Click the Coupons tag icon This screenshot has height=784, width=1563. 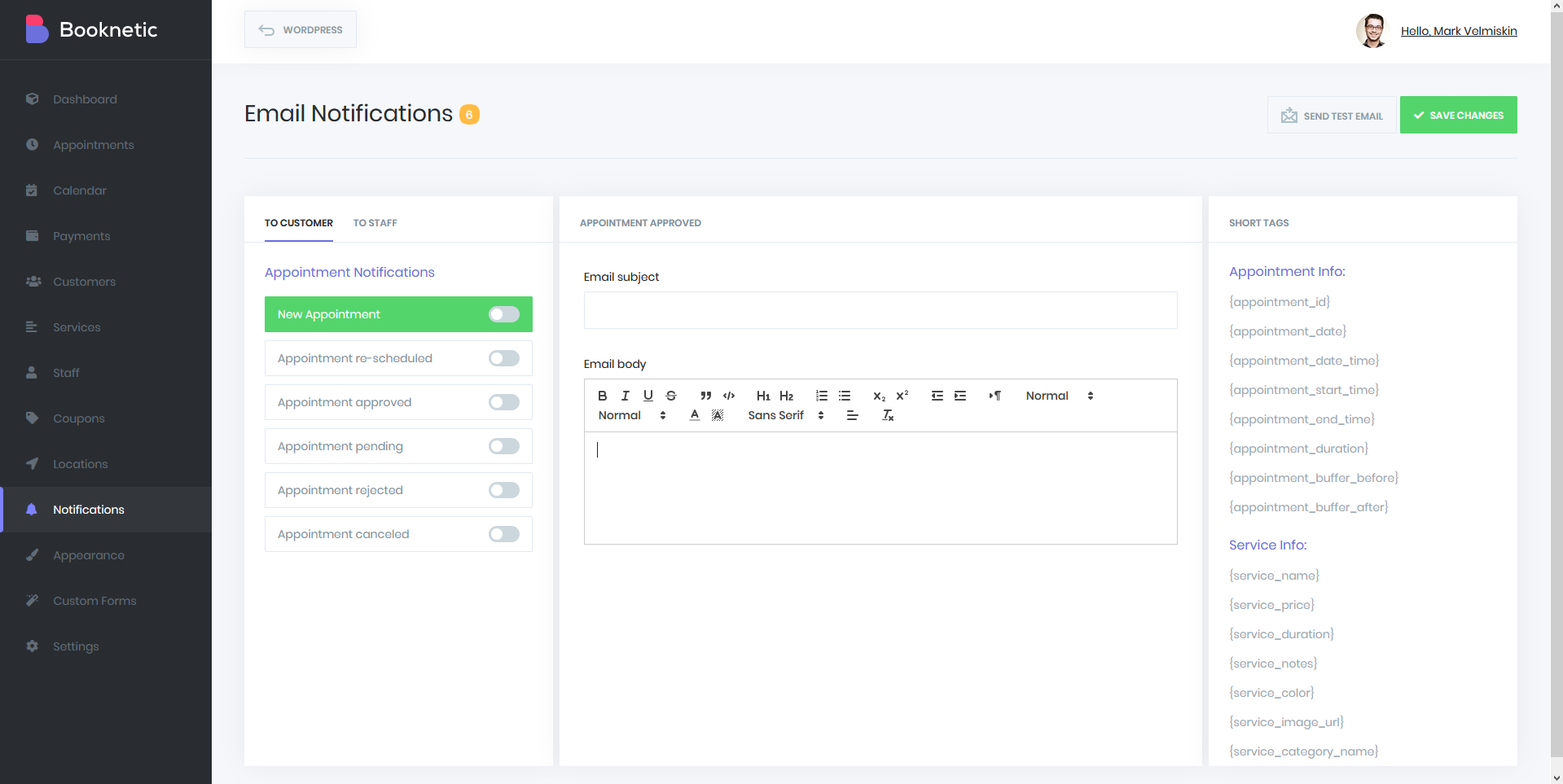pos(32,418)
